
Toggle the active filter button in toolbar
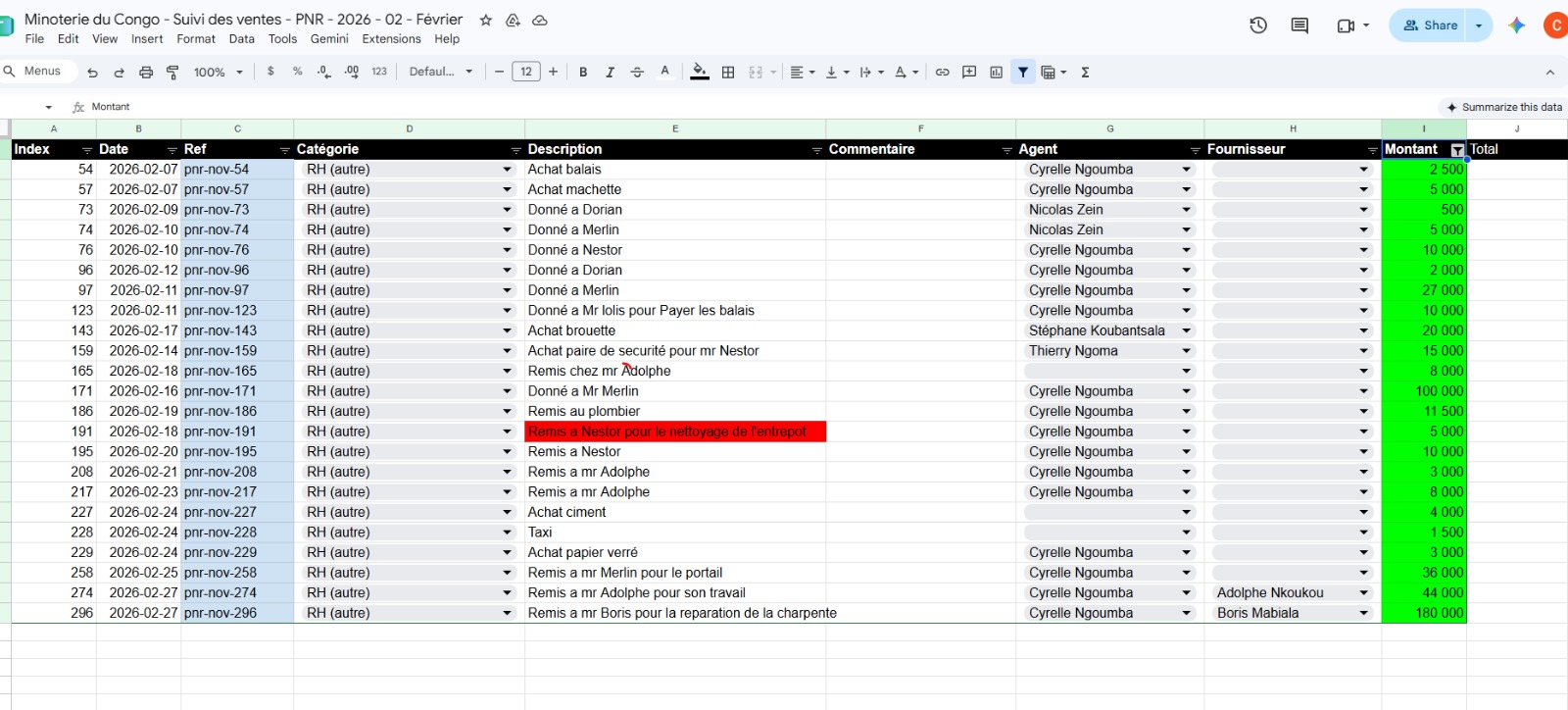point(1023,72)
